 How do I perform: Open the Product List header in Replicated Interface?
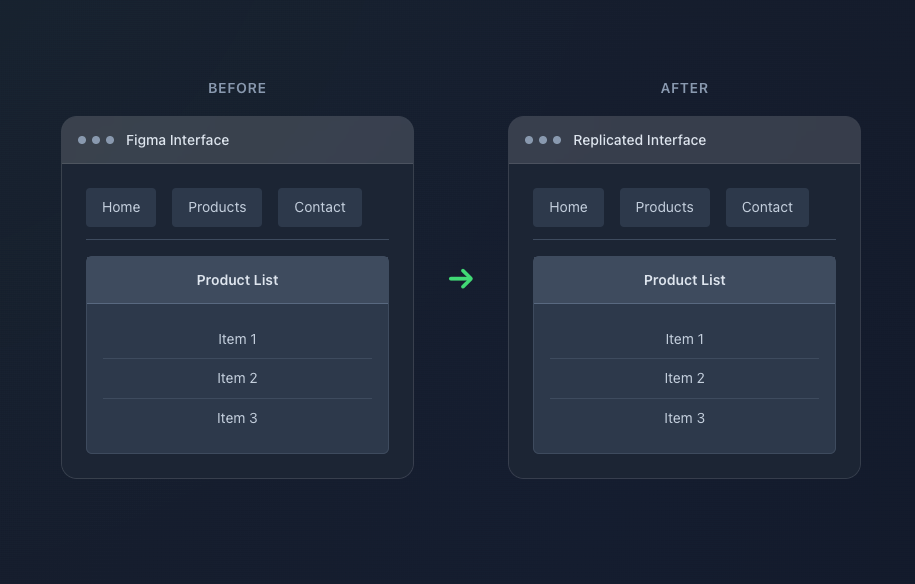click(x=684, y=280)
